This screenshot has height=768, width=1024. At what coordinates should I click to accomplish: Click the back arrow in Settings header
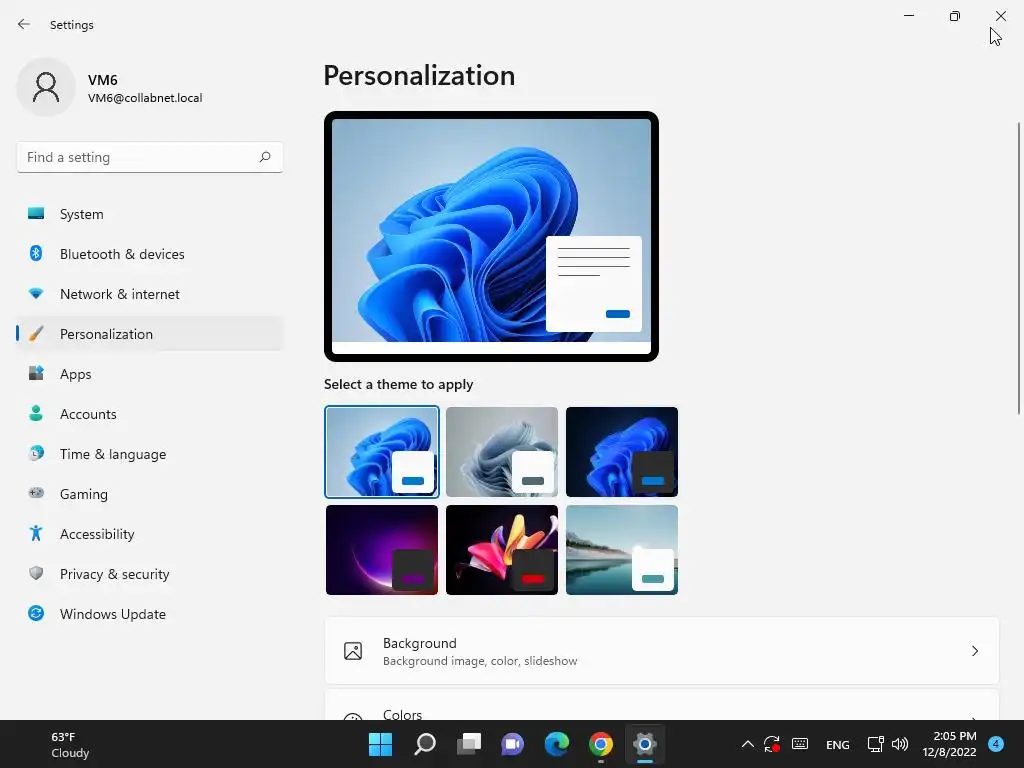[x=24, y=24]
